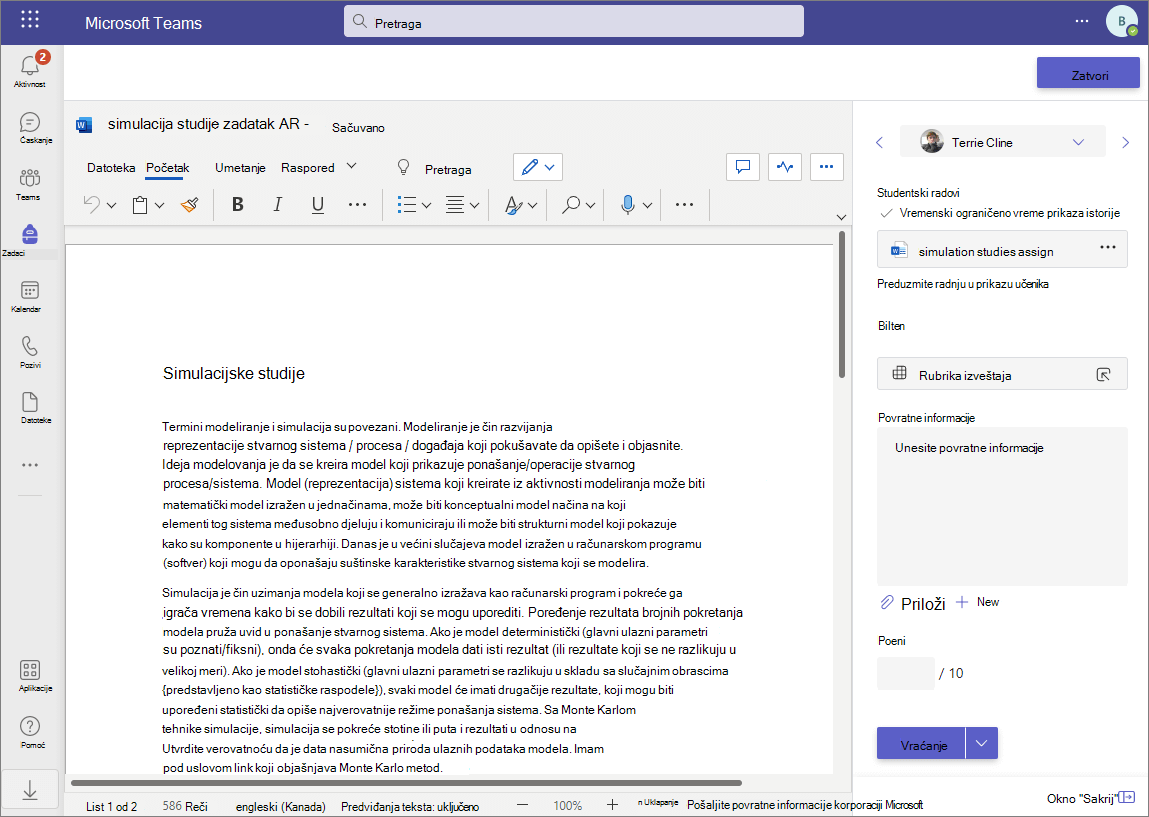Open the Terrie Cline student dropdown
This screenshot has width=1149, height=817.
(1002, 142)
